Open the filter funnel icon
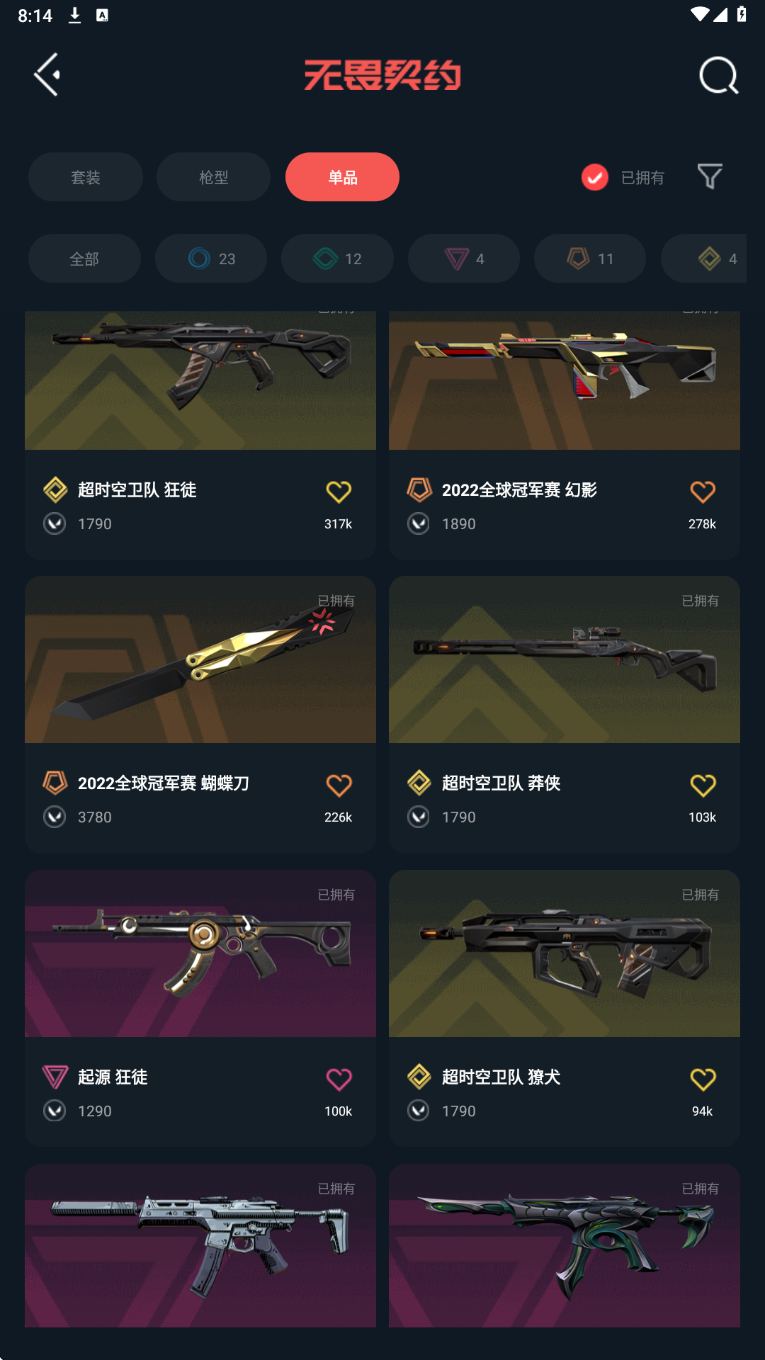 pos(710,177)
